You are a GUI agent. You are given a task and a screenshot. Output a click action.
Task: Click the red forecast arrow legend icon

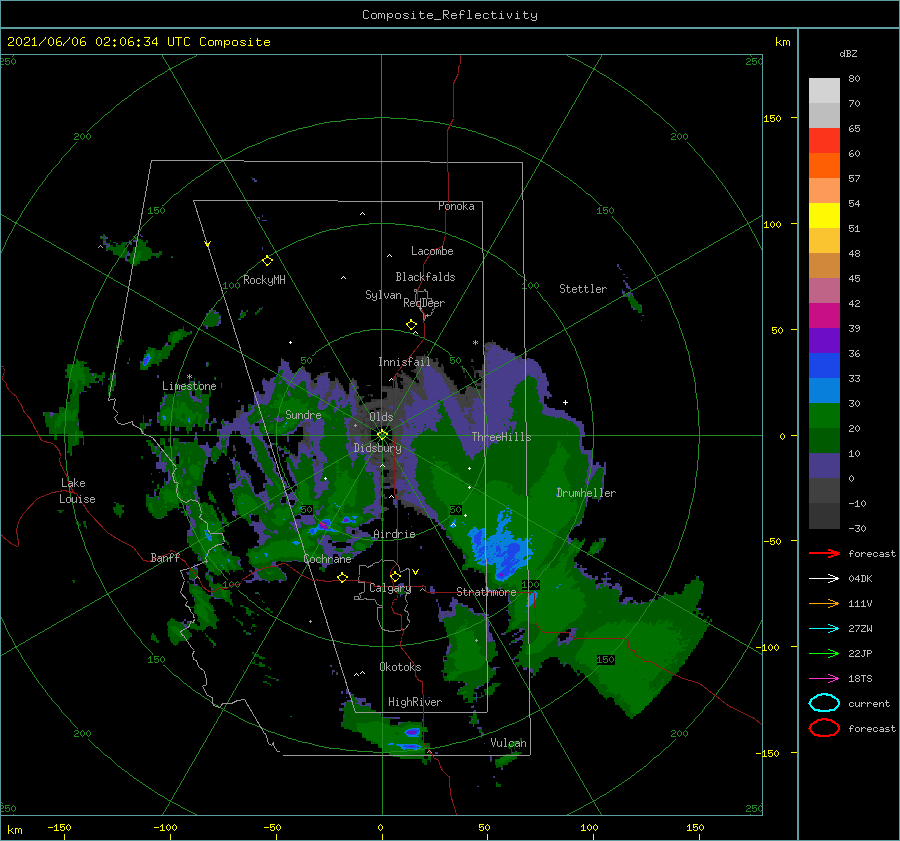click(824, 553)
